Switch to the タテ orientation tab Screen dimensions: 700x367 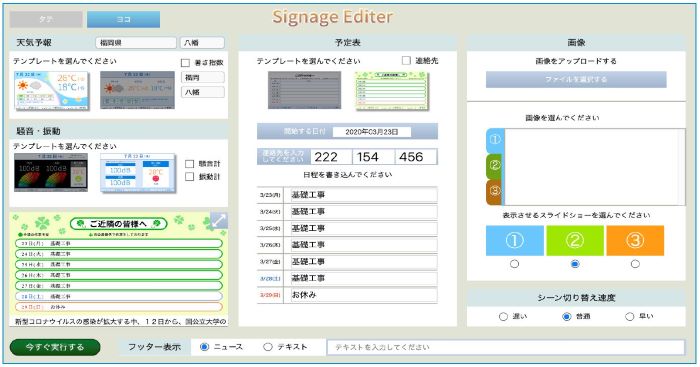tap(46, 20)
